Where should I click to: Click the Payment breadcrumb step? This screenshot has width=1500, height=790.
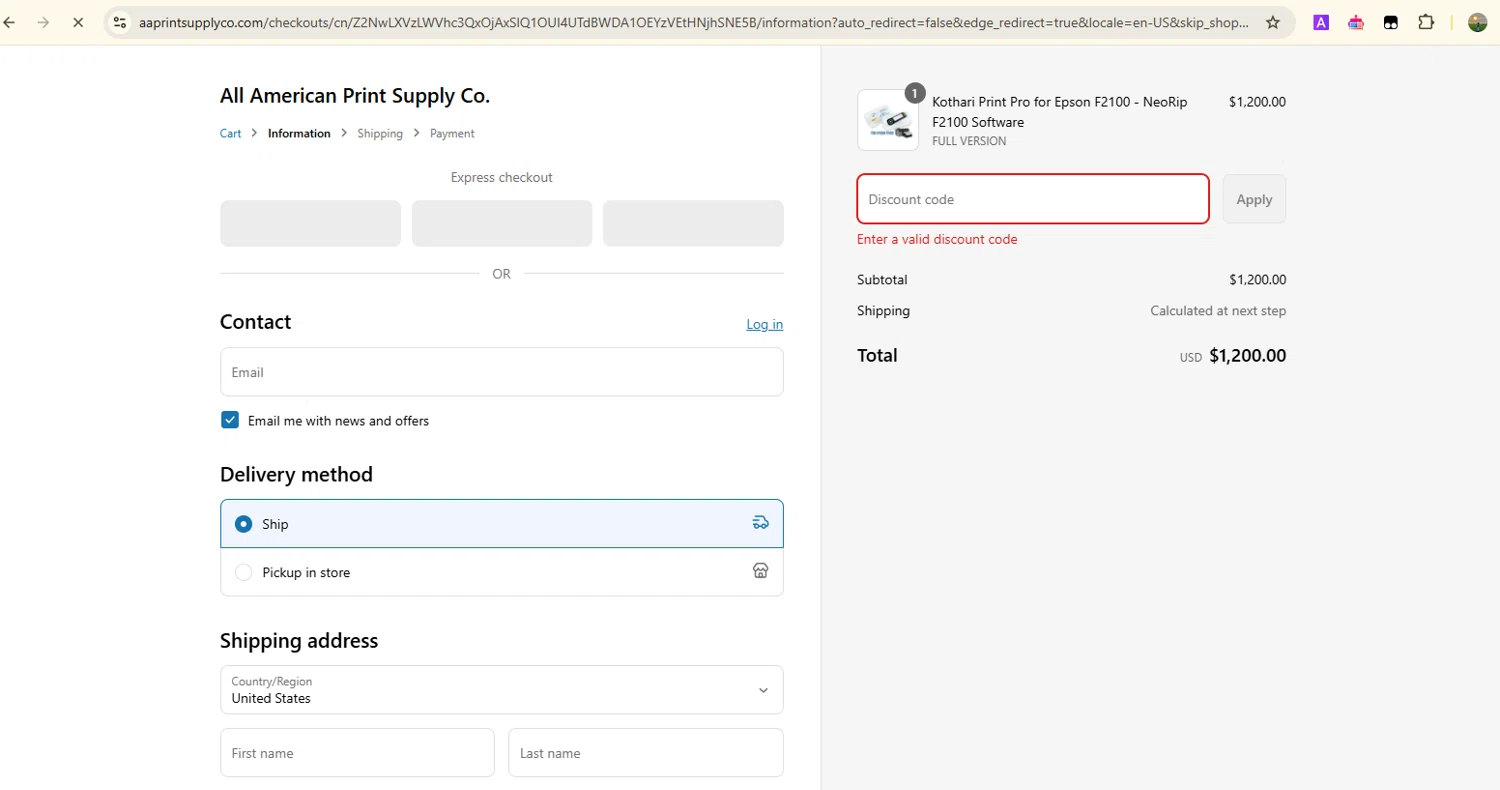click(452, 133)
